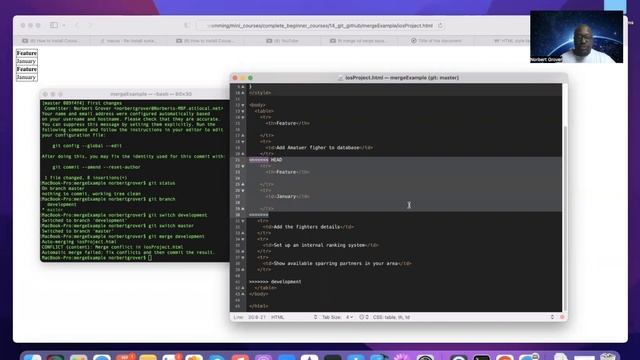Click 'Automatic merge failed' line in the terminal
This screenshot has height=360, width=640.
[128, 252]
